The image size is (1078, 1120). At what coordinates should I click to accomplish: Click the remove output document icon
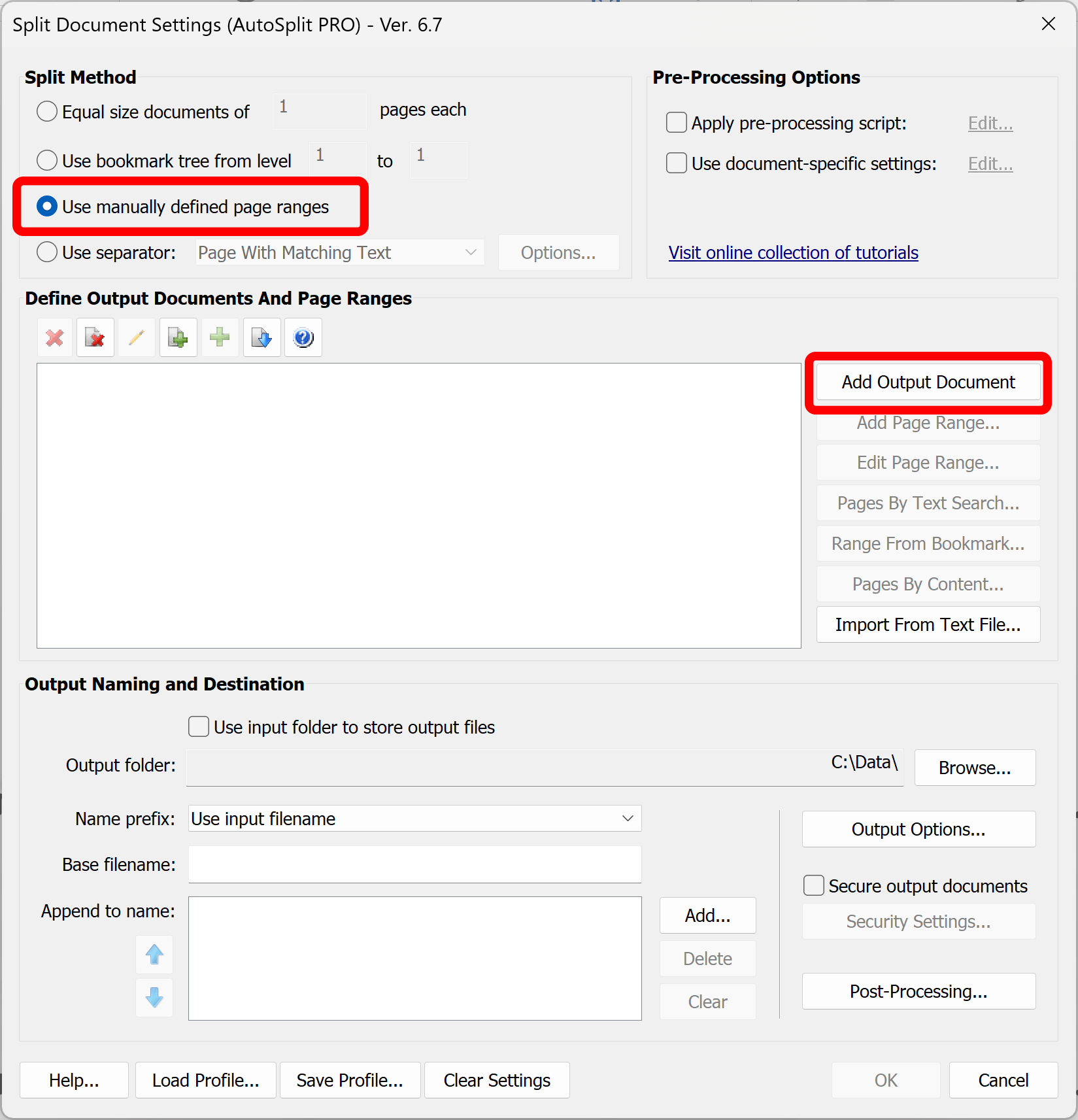[x=95, y=337]
